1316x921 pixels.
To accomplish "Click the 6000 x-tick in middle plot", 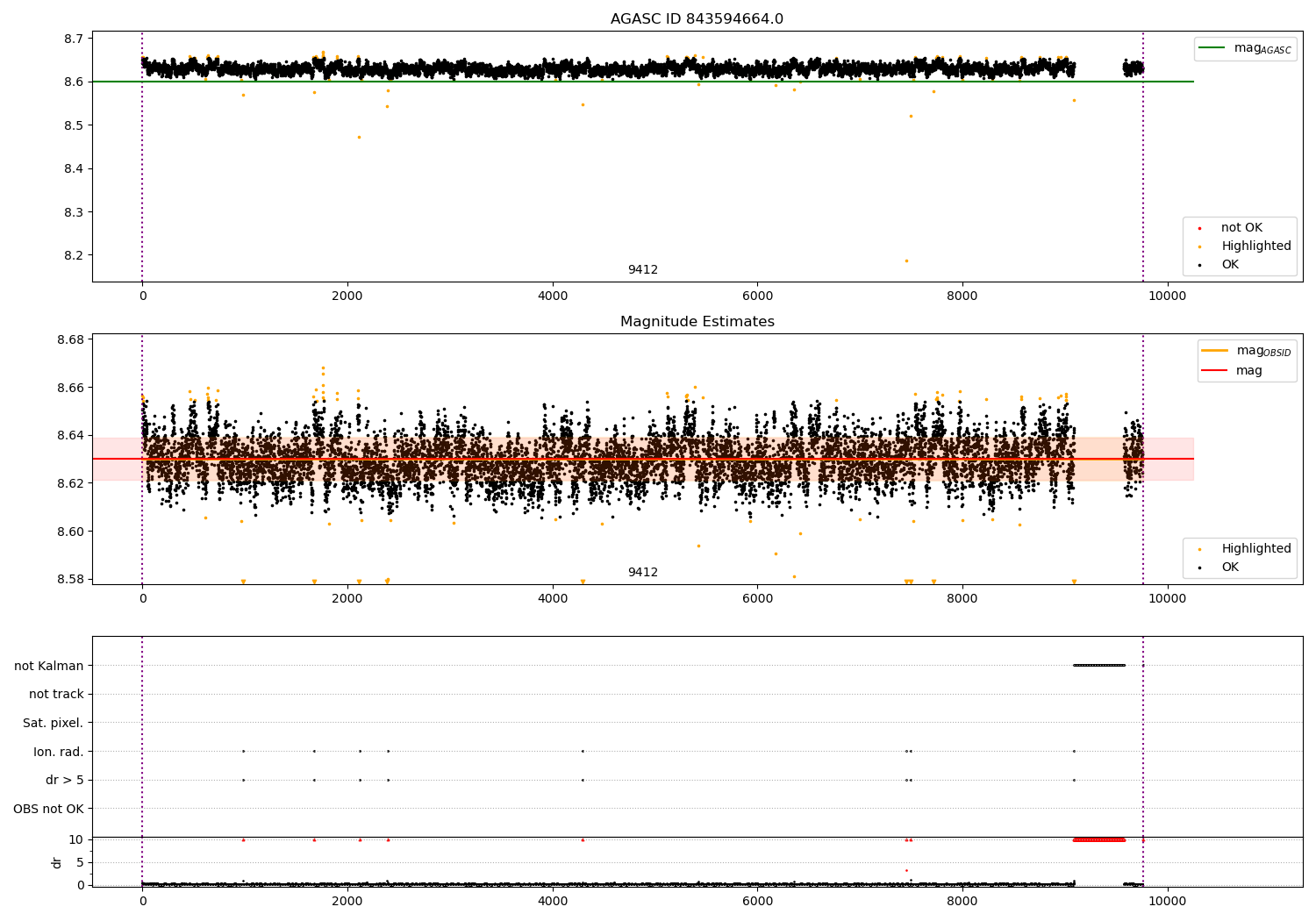I will [x=758, y=599].
